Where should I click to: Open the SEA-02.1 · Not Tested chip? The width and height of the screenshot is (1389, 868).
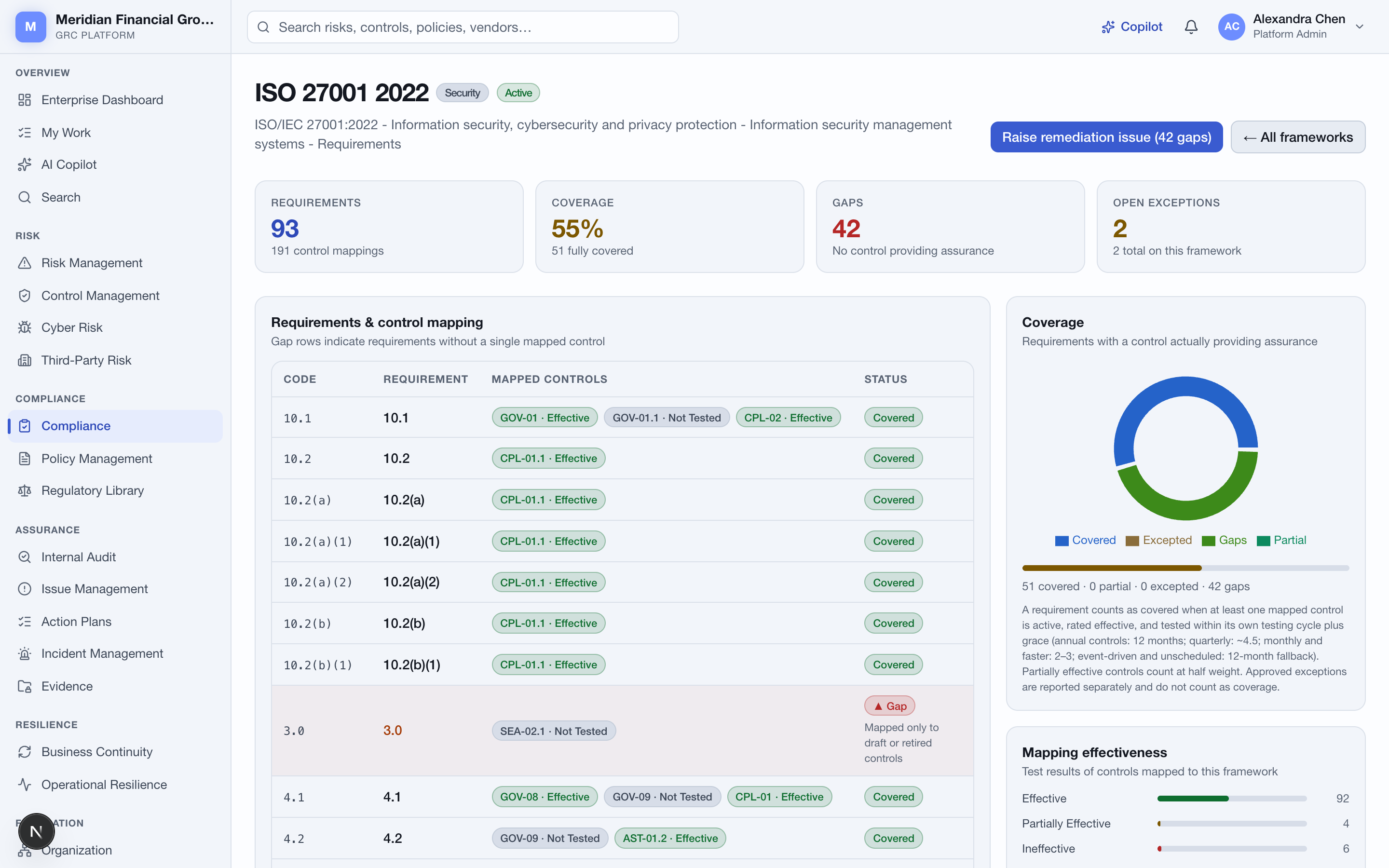point(553,731)
